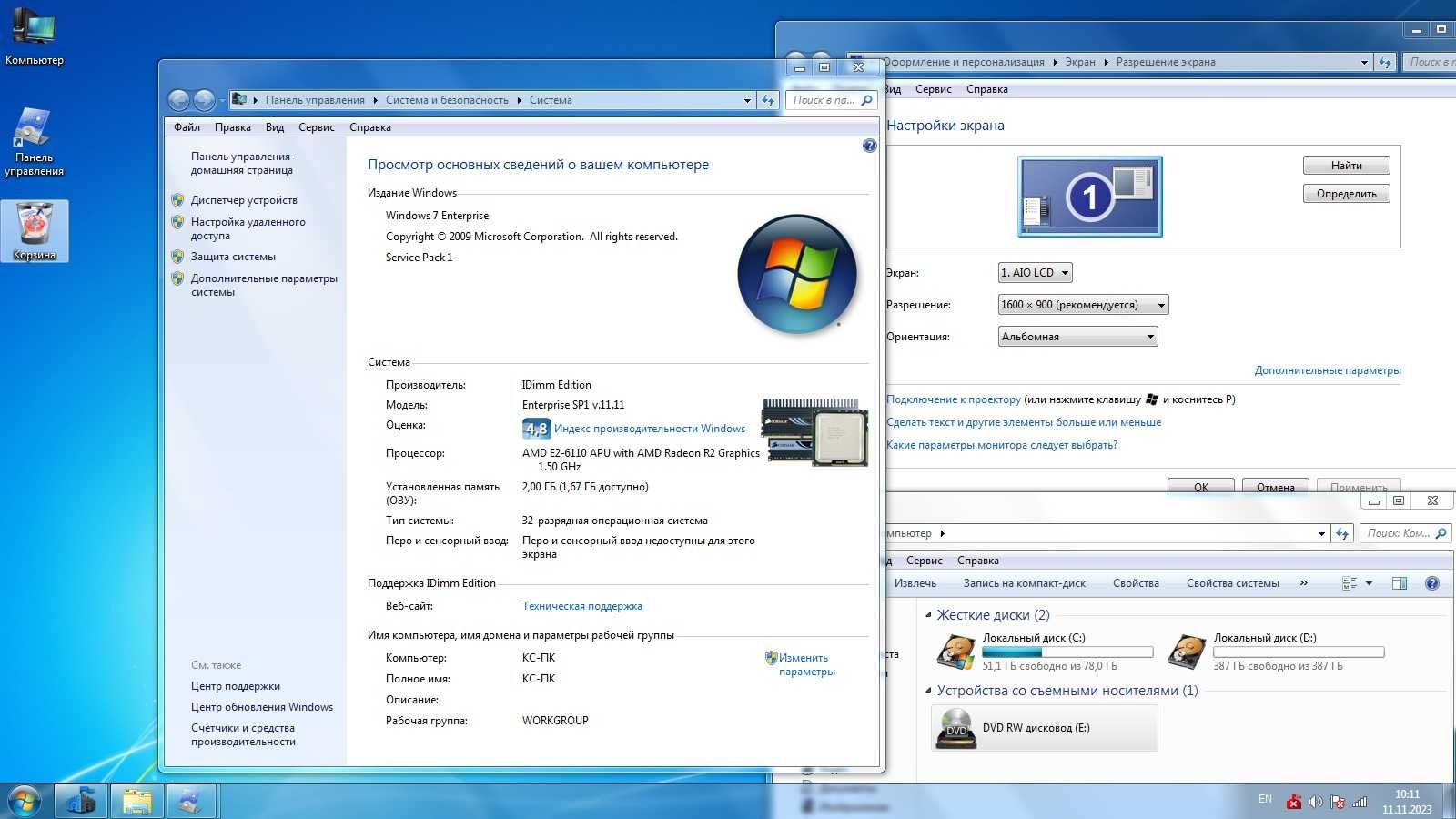Refresh the Screen Resolution address bar
Image resolution: width=1456 pixels, height=819 pixels.
(1385, 62)
